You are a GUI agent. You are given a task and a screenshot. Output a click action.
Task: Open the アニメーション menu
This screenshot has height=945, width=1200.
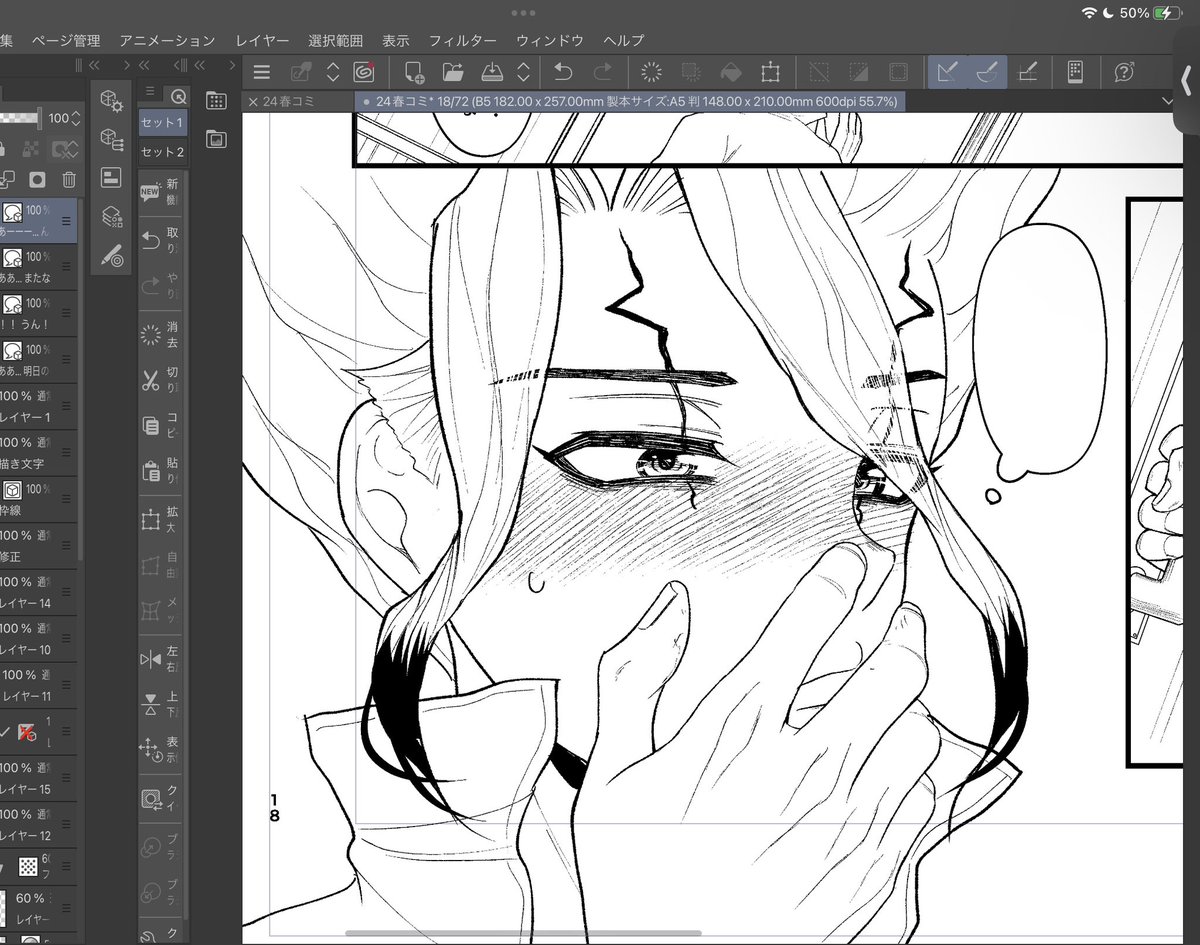tap(167, 41)
